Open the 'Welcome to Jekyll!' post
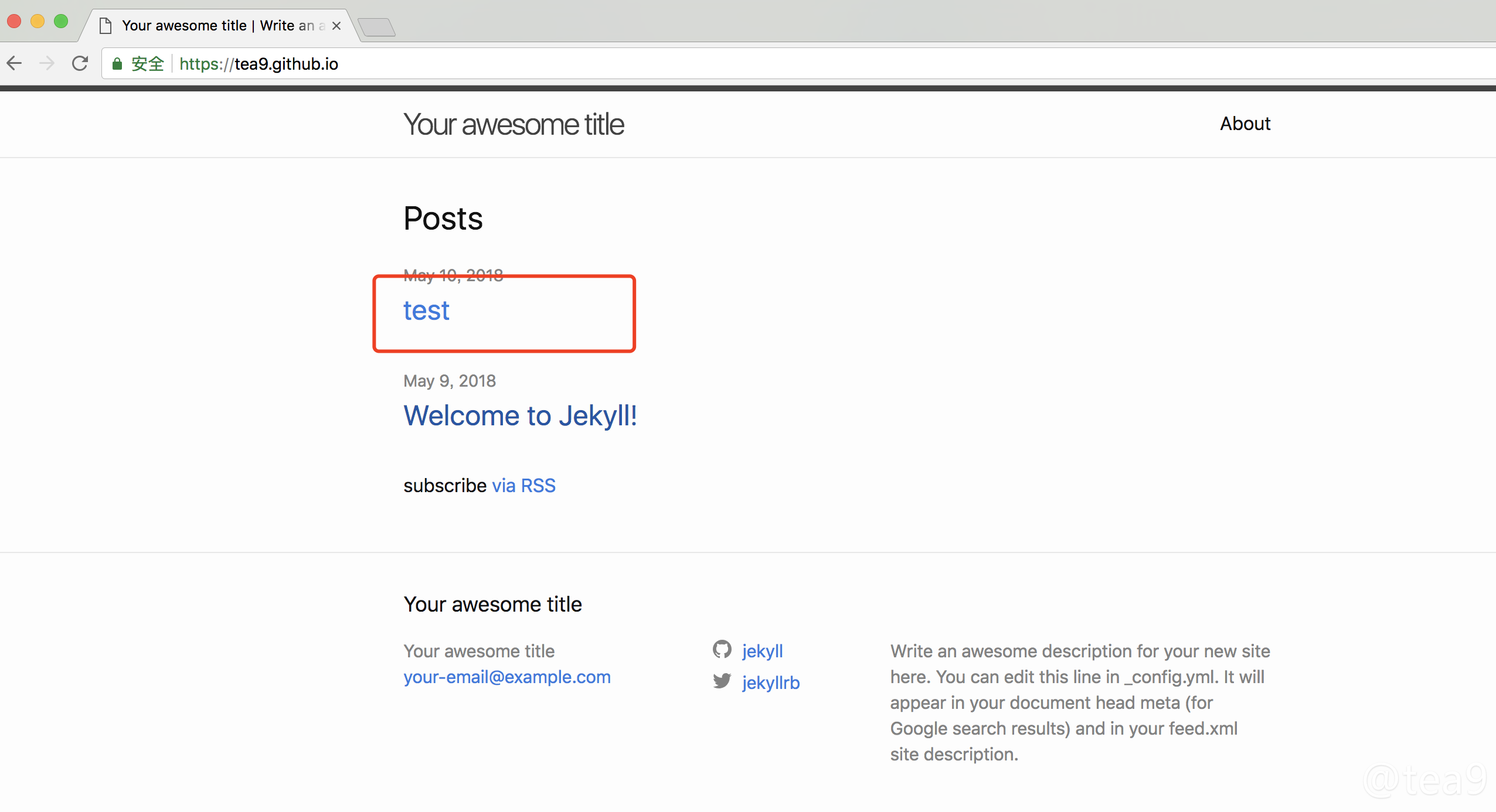Viewport: 1496px width, 812px height. coord(520,416)
